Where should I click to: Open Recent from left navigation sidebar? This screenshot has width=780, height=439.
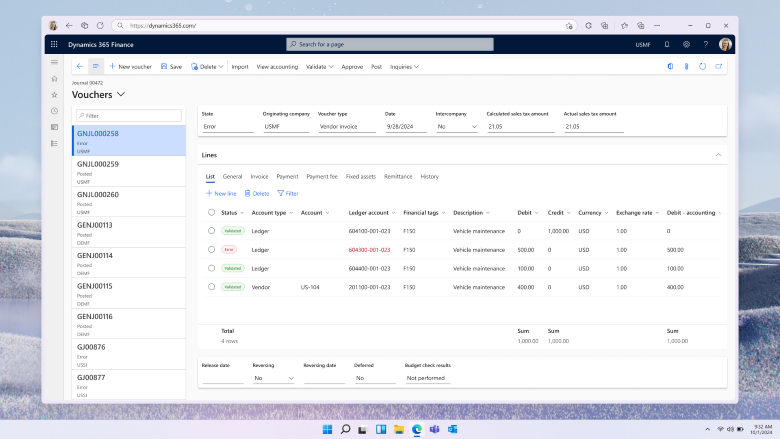tap(54, 110)
